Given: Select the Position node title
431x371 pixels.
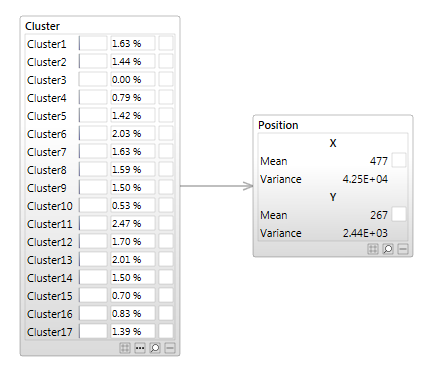Looking at the screenshot, I should point(278,125).
